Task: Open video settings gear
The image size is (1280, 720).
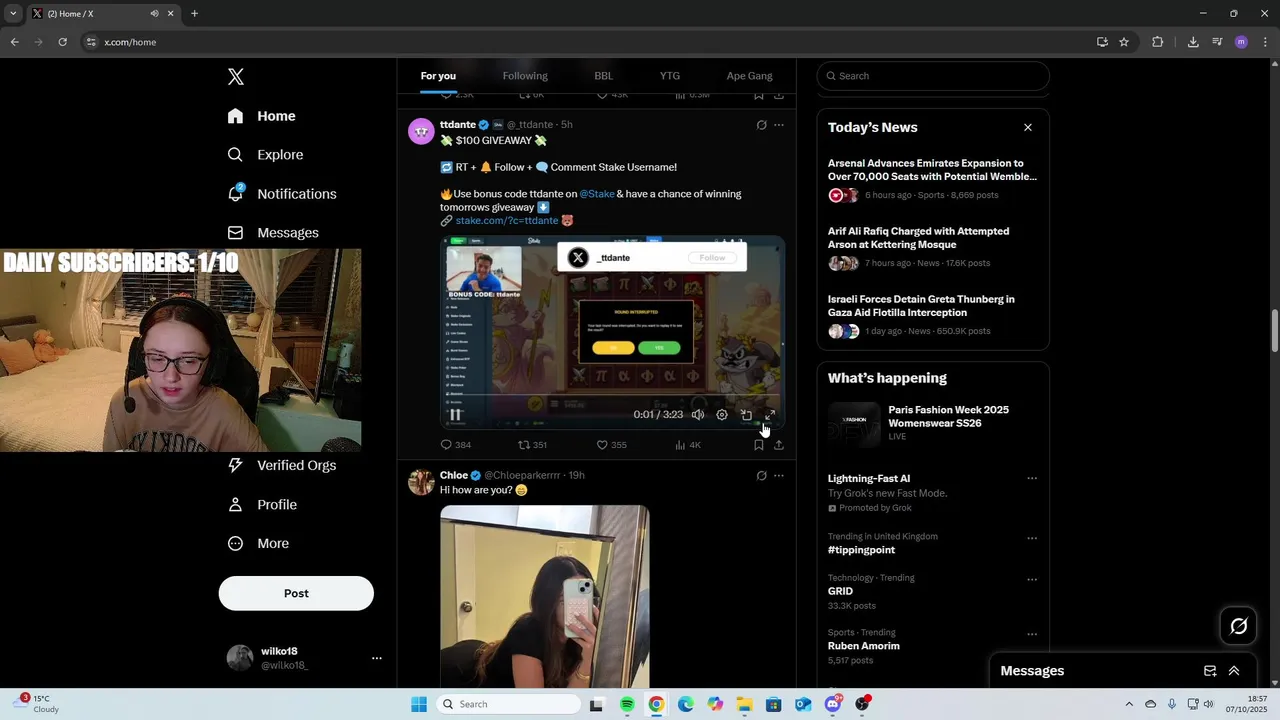Action: [722, 415]
